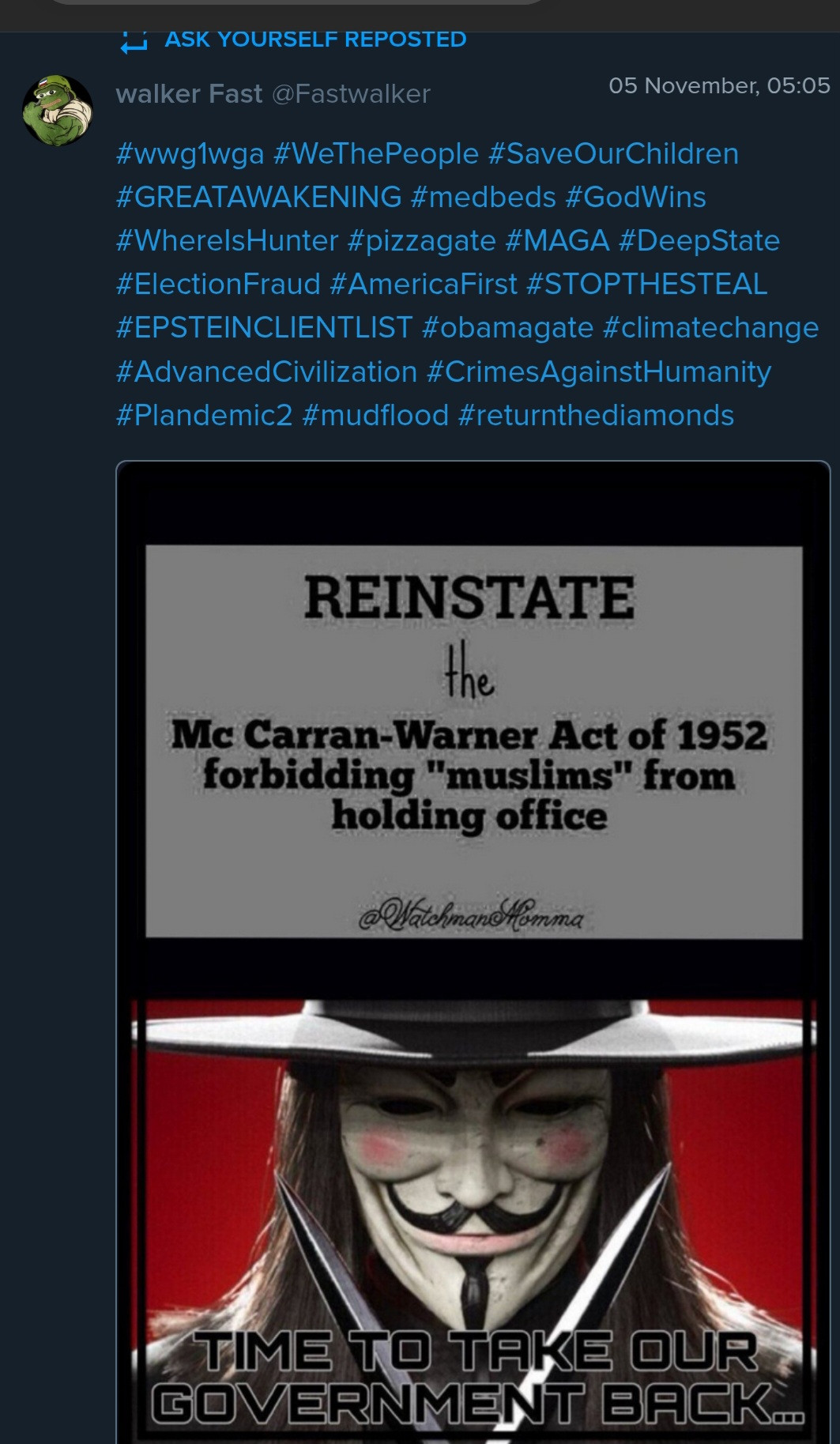Open the ASK YOURSELF REPOSTED link
Screen dimensions: 840x1444
(315, 40)
